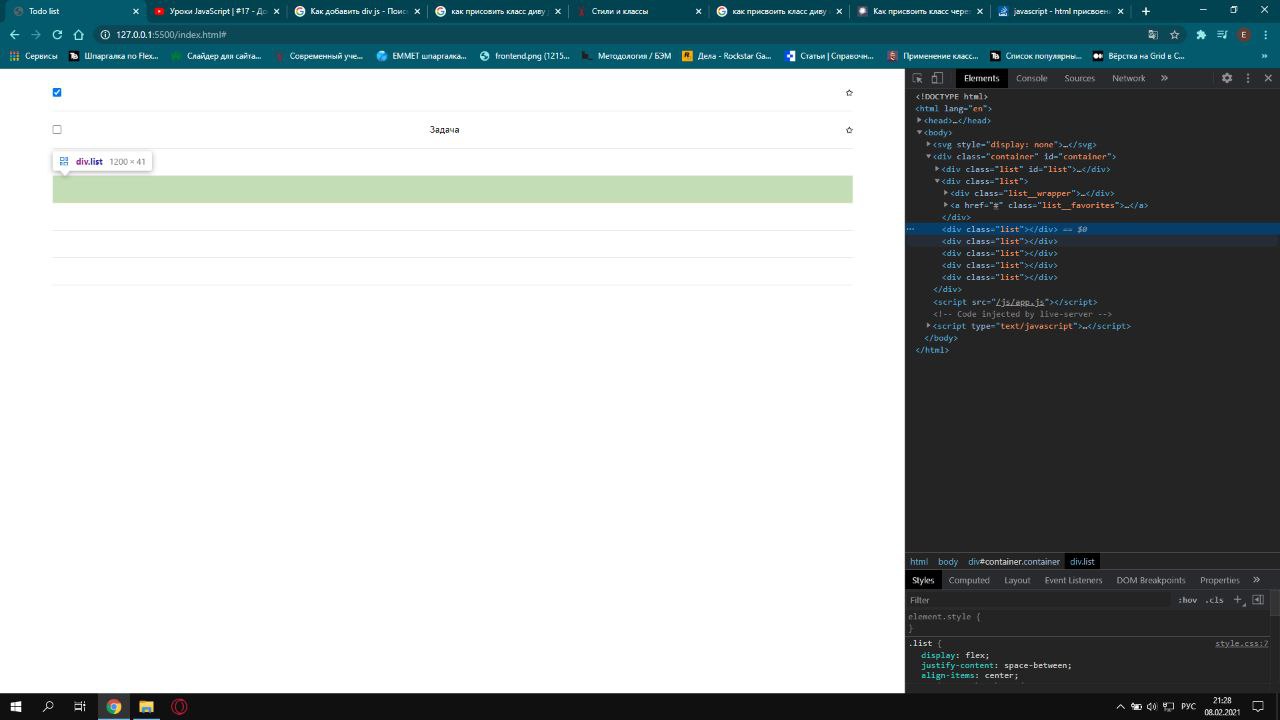Image resolution: width=1280 pixels, height=720 pixels.
Task: Open the Windows Start menu
Action: click(x=15, y=706)
